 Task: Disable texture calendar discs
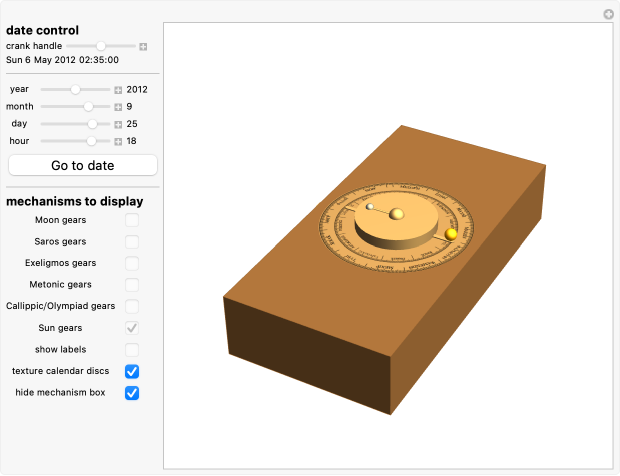tap(132, 371)
